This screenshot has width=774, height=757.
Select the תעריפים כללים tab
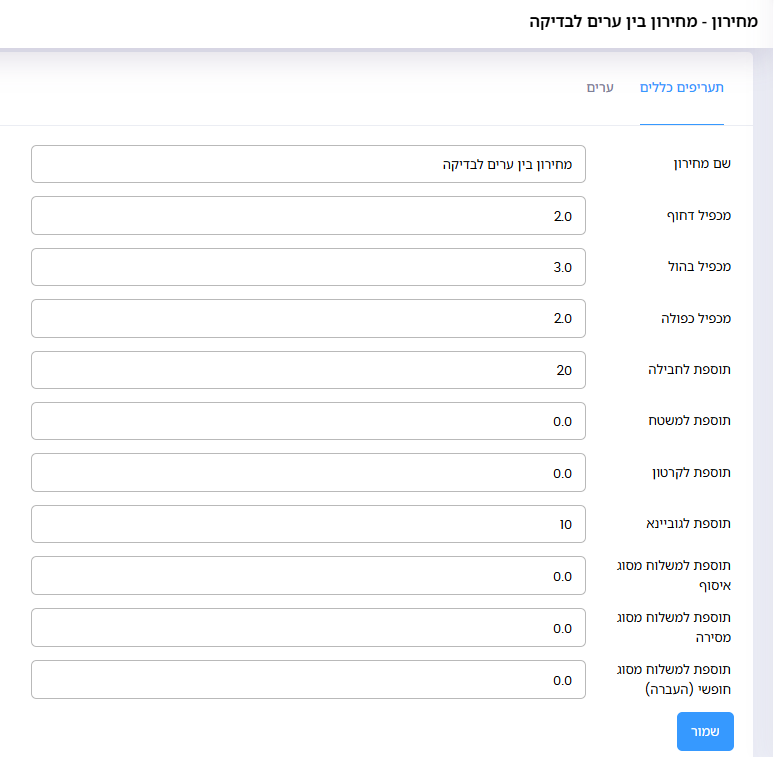pyautogui.click(x=682, y=88)
